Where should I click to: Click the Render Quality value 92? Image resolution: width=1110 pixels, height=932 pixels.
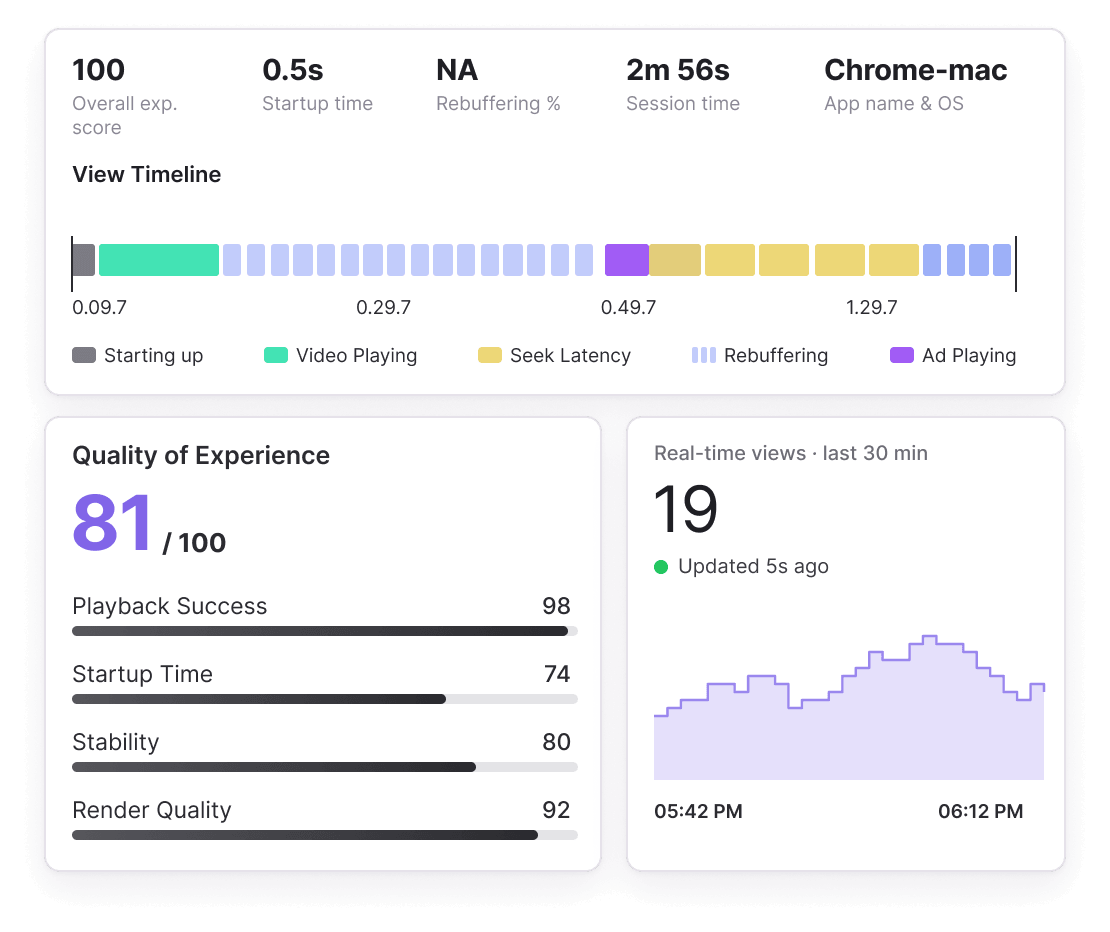pos(556,810)
